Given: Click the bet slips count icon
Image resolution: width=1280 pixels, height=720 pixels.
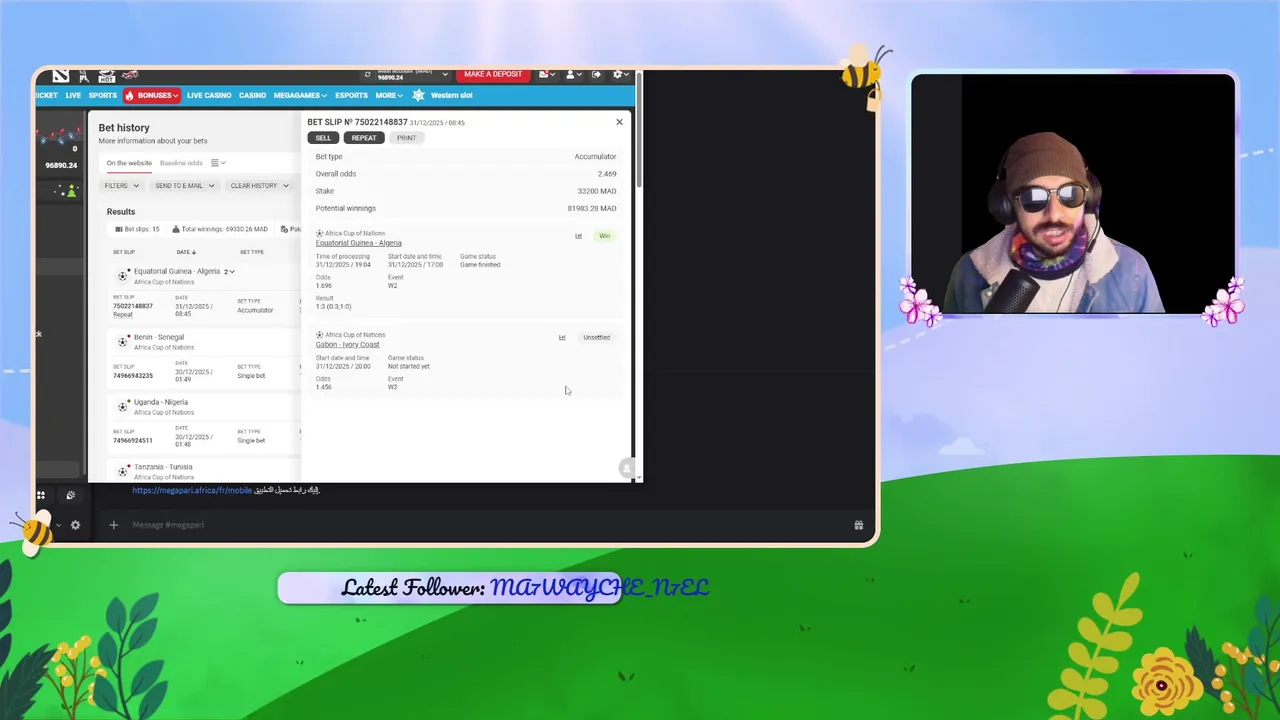Looking at the screenshot, I should (119, 229).
